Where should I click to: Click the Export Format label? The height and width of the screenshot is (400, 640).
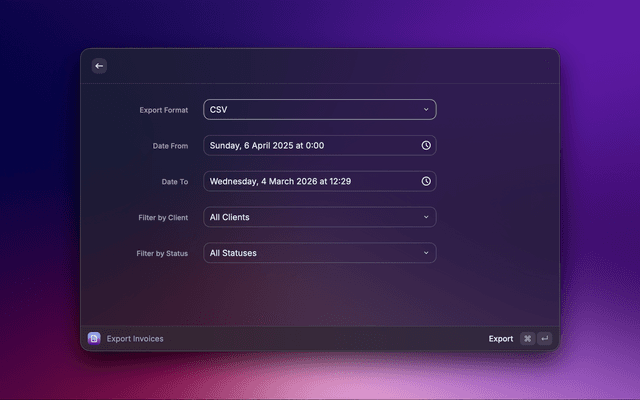(163, 109)
